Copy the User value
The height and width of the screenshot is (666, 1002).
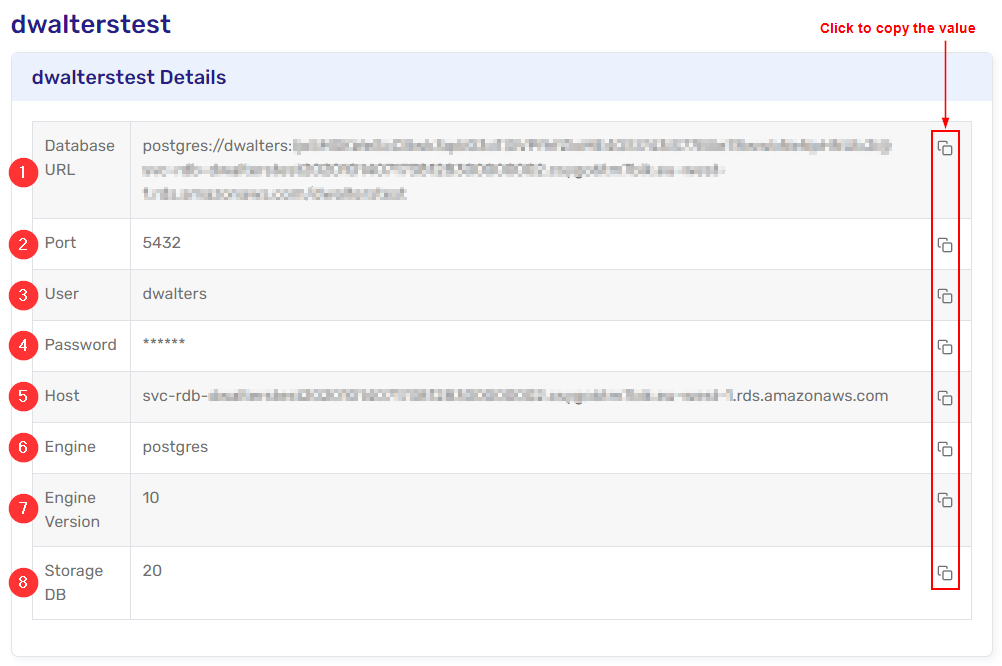pos(945,296)
